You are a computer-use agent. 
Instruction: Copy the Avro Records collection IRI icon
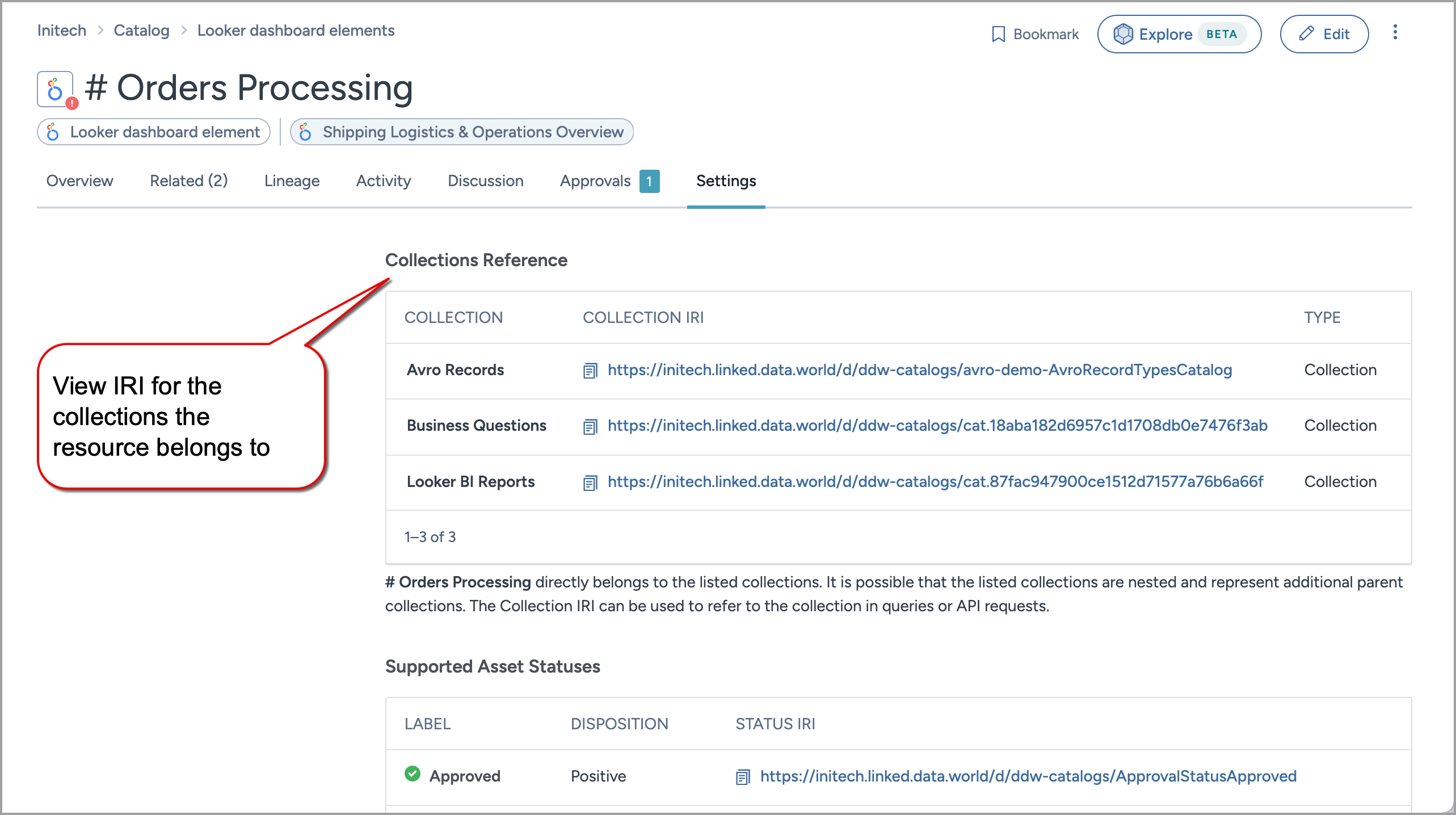point(590,371)
